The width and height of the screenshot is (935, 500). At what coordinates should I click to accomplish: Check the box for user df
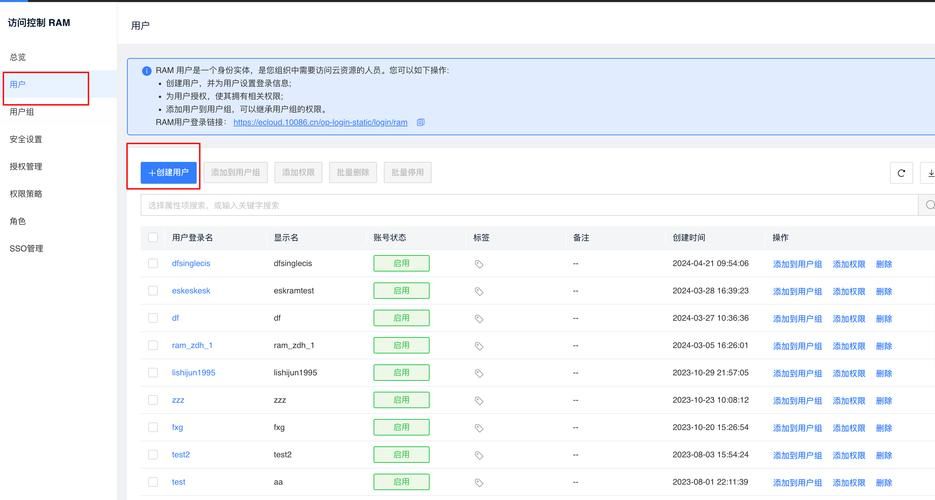(x=153, y=318)
